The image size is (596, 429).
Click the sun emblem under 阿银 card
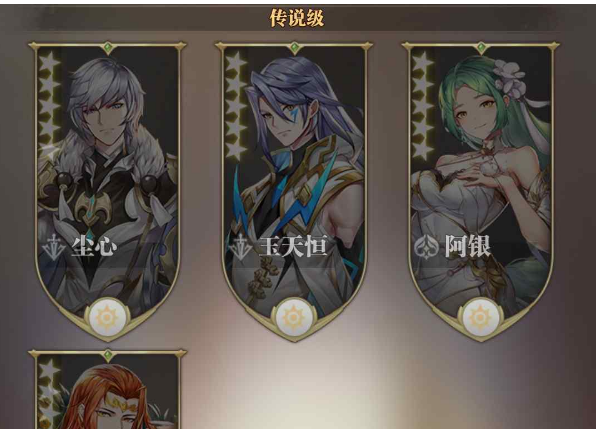[480, 317]
